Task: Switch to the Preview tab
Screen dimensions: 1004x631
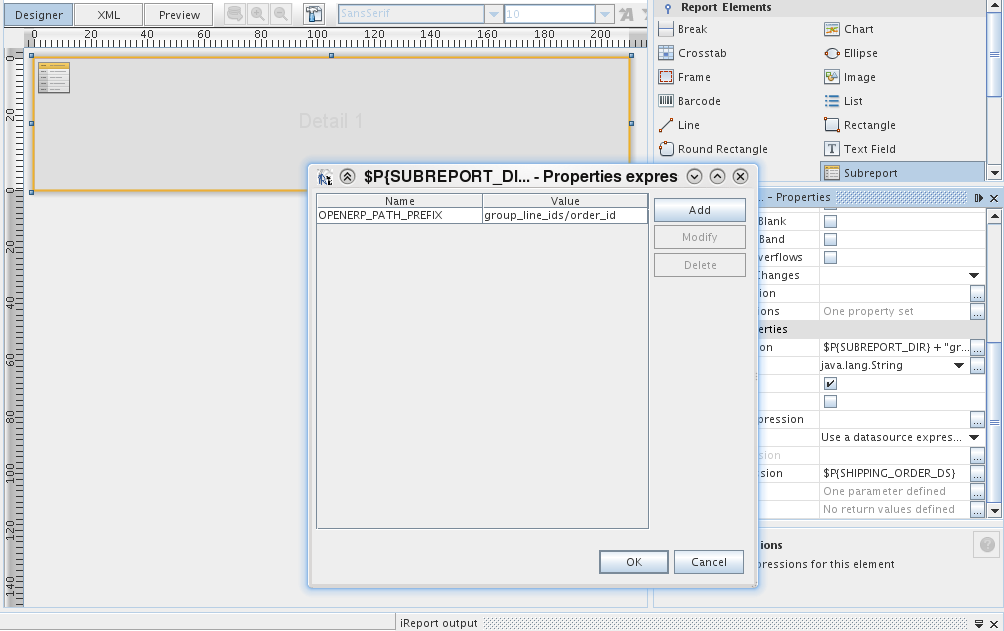Action: [179, 15]
